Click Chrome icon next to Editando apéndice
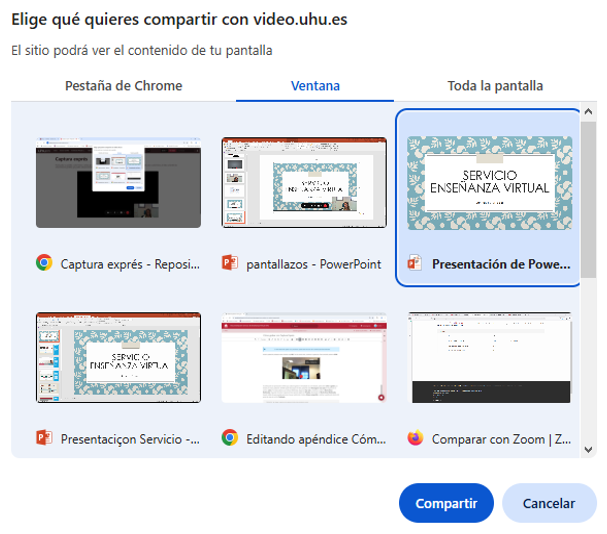Viewport: 607px width, 534px height. coord(230,438)
